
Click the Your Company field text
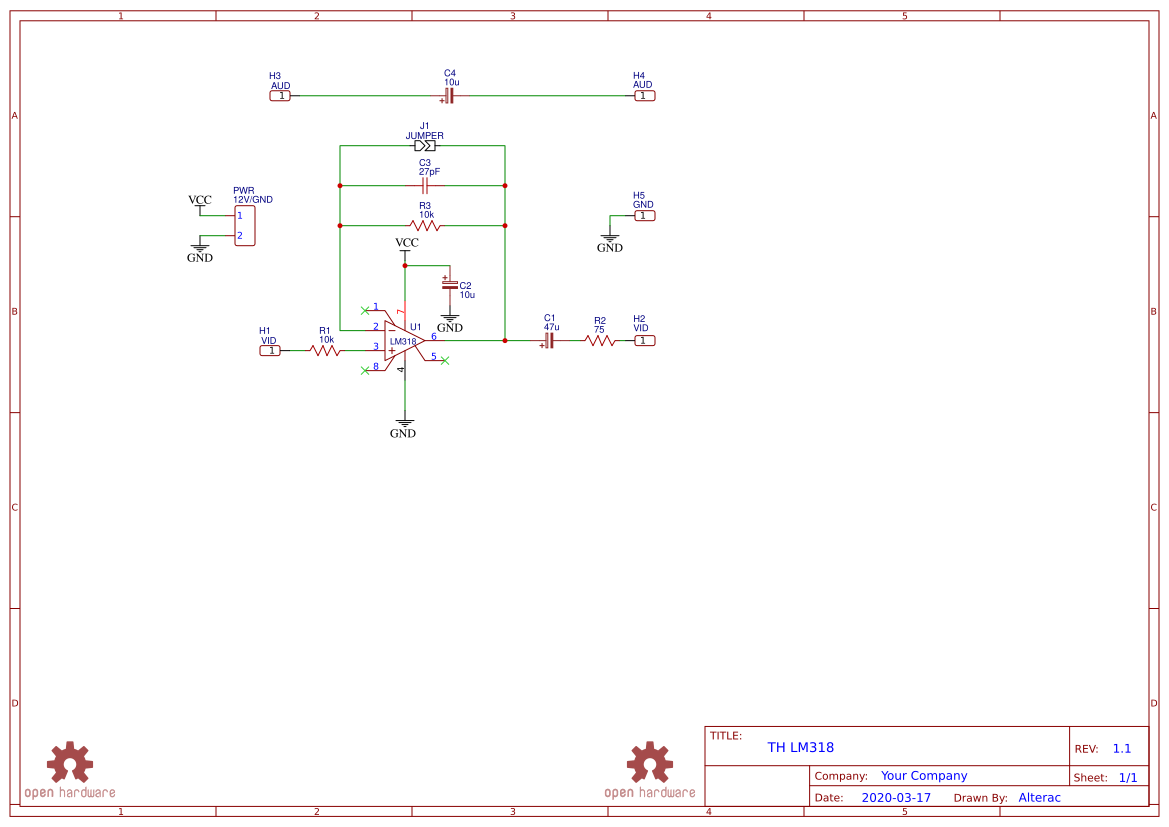pos(923,776)
